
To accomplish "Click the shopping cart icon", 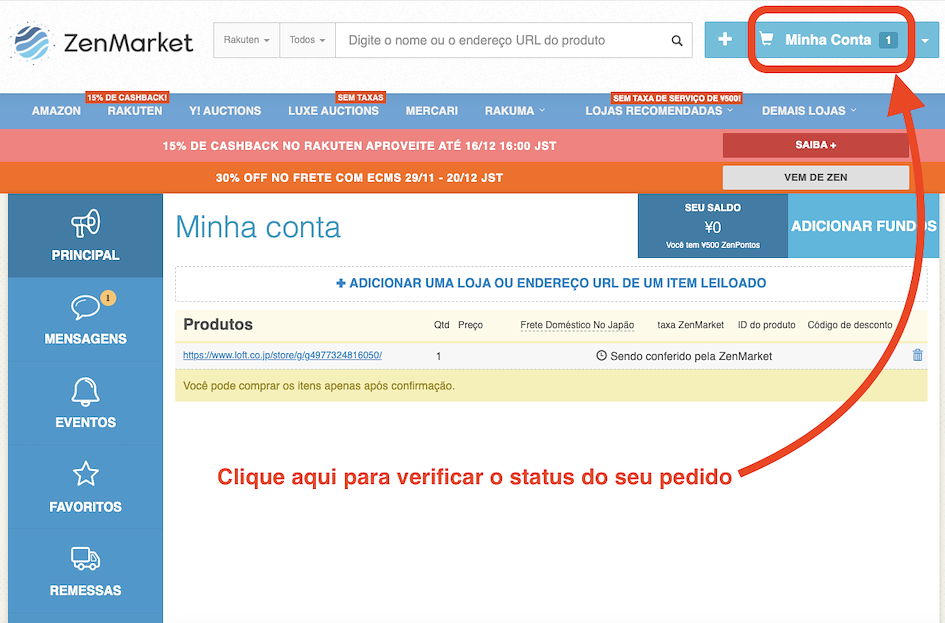I will coord(767,39).
